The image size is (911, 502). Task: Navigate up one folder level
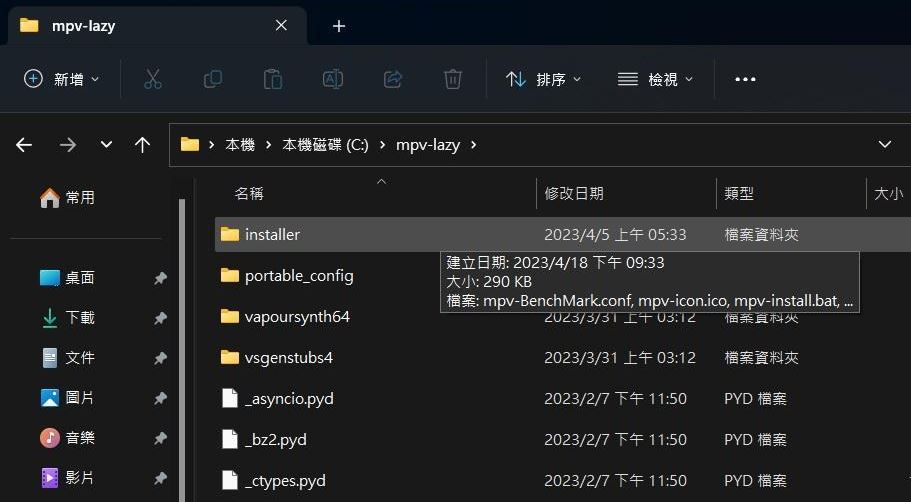pyautogui.click(x=142, y=145)
